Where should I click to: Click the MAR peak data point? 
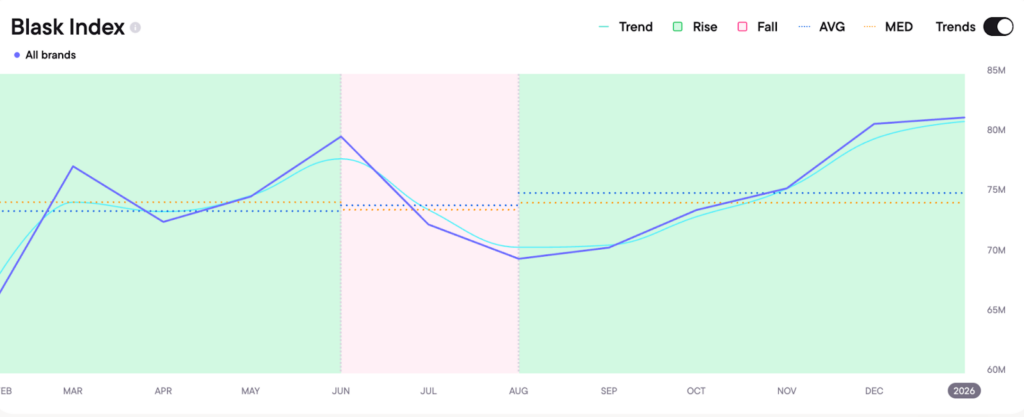pos(73,166)
